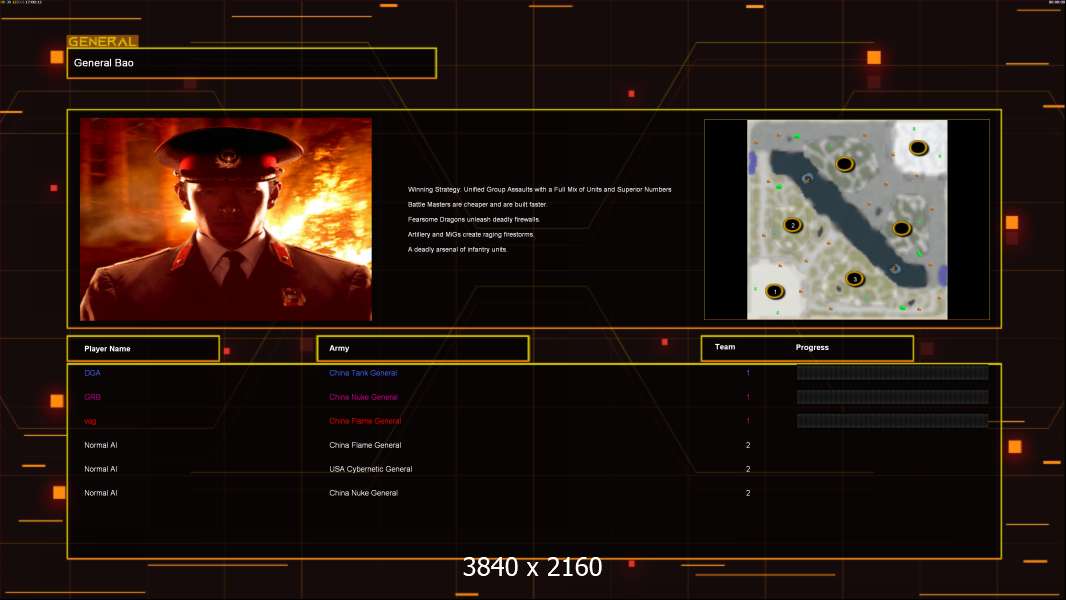1066x600 pixels.
Task: Click the unnumbered start marker on the map's east side
Action: tap(901, 228)
